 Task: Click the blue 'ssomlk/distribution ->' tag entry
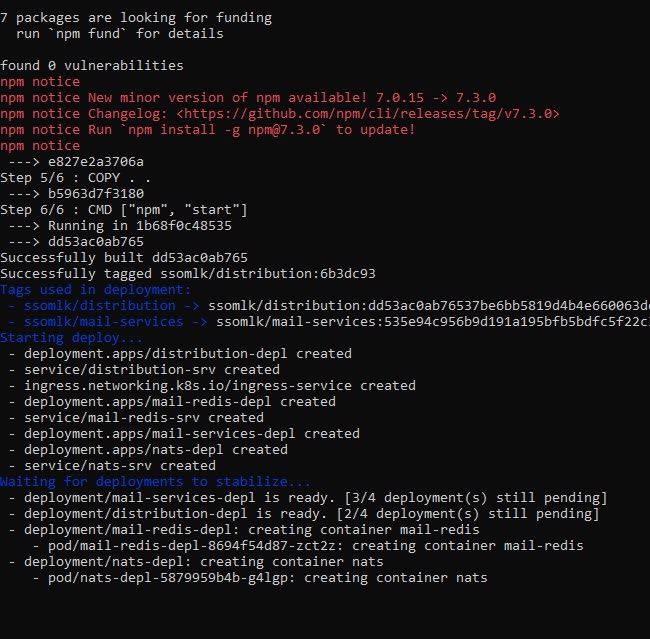(104, 306)
